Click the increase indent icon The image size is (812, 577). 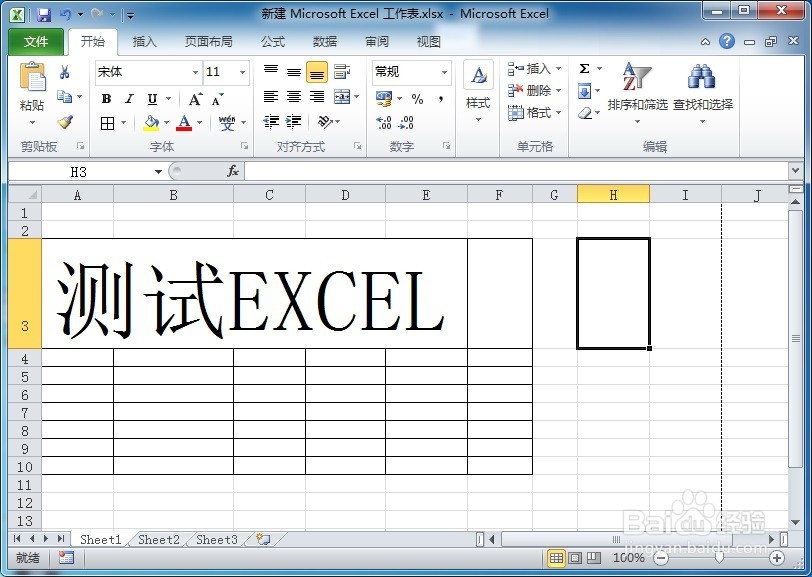pyautogui.click(x=294, y=122)
